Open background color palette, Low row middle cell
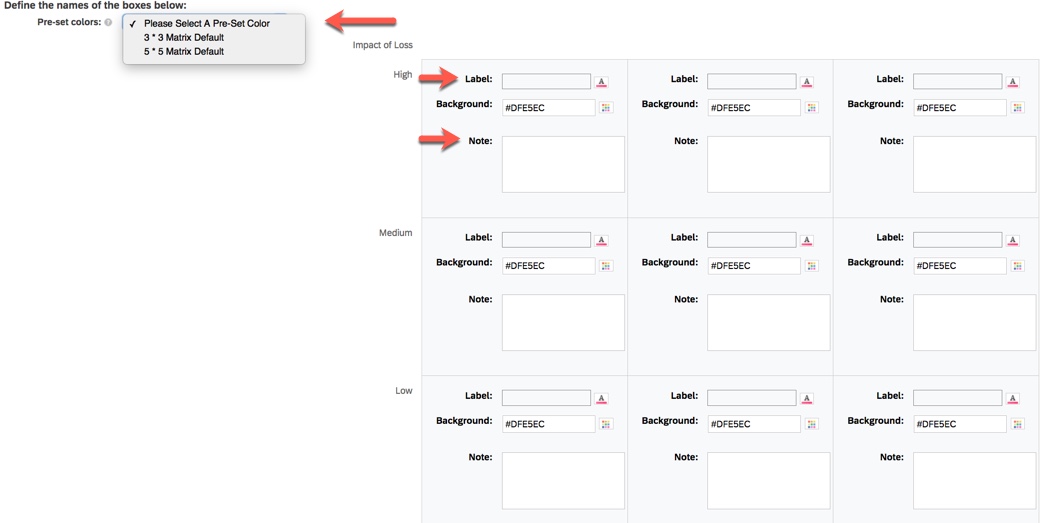Viewport: 1059px width, 523px height. coord(812,424)
